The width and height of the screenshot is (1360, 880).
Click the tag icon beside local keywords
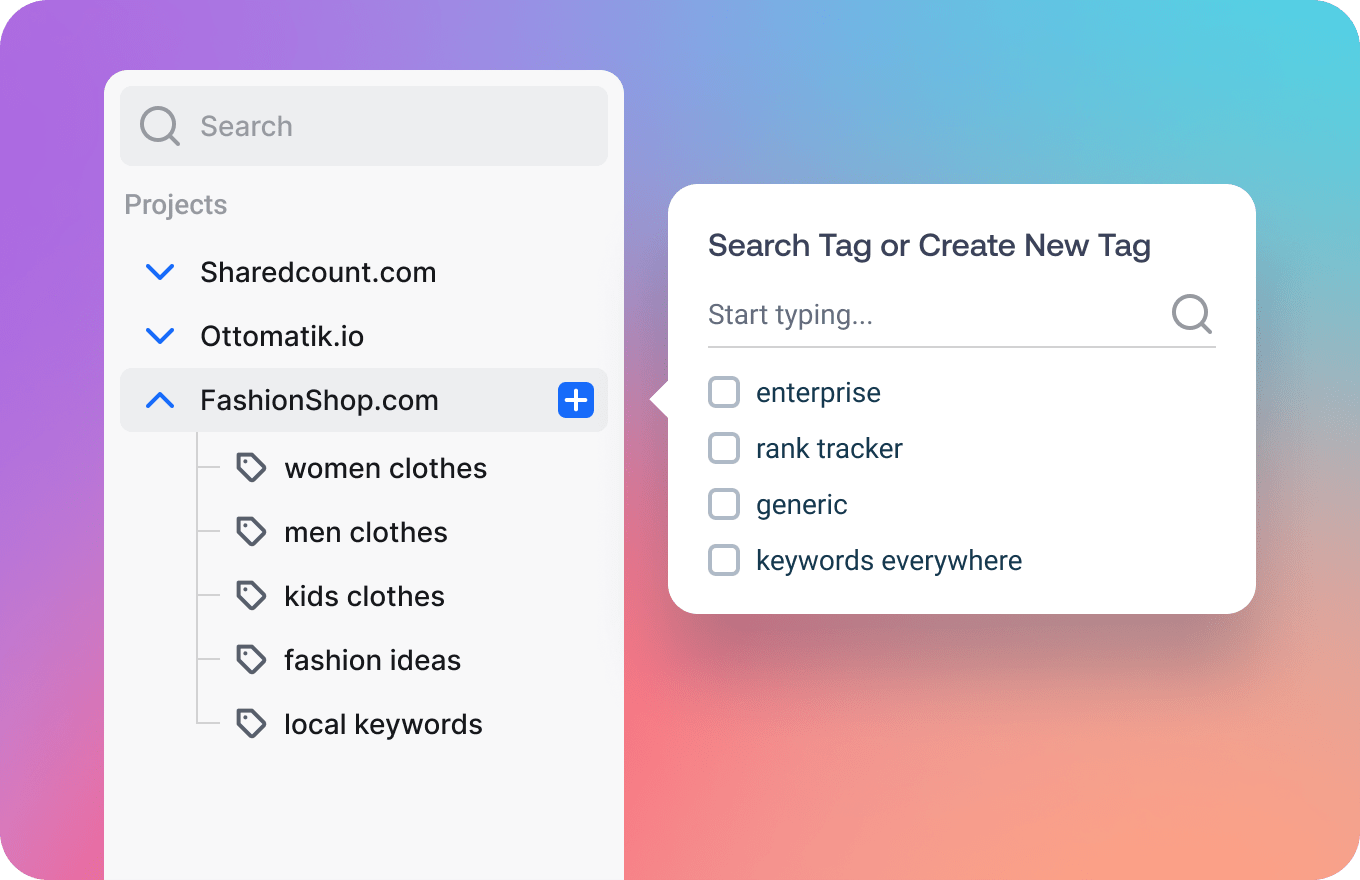252,723
